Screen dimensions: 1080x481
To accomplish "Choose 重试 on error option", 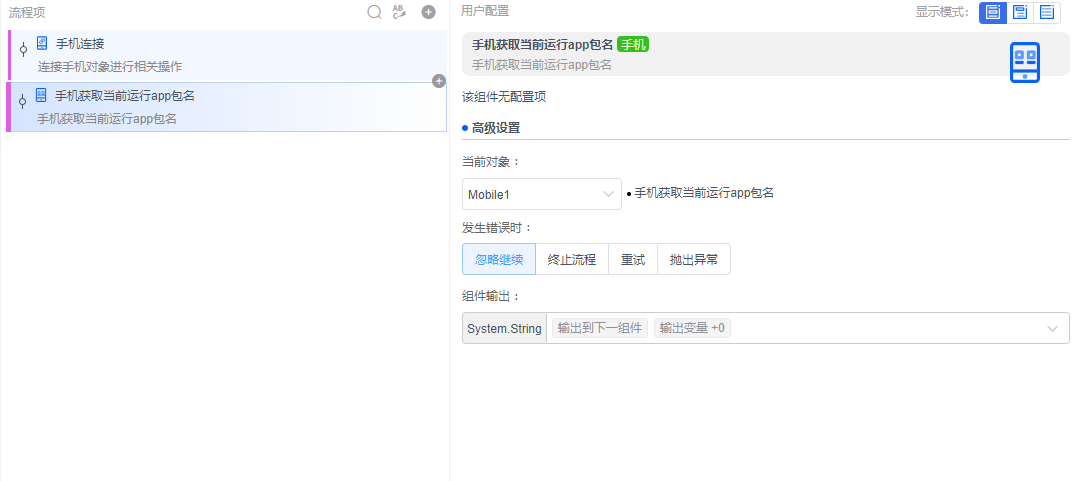I will coord(633,259).
